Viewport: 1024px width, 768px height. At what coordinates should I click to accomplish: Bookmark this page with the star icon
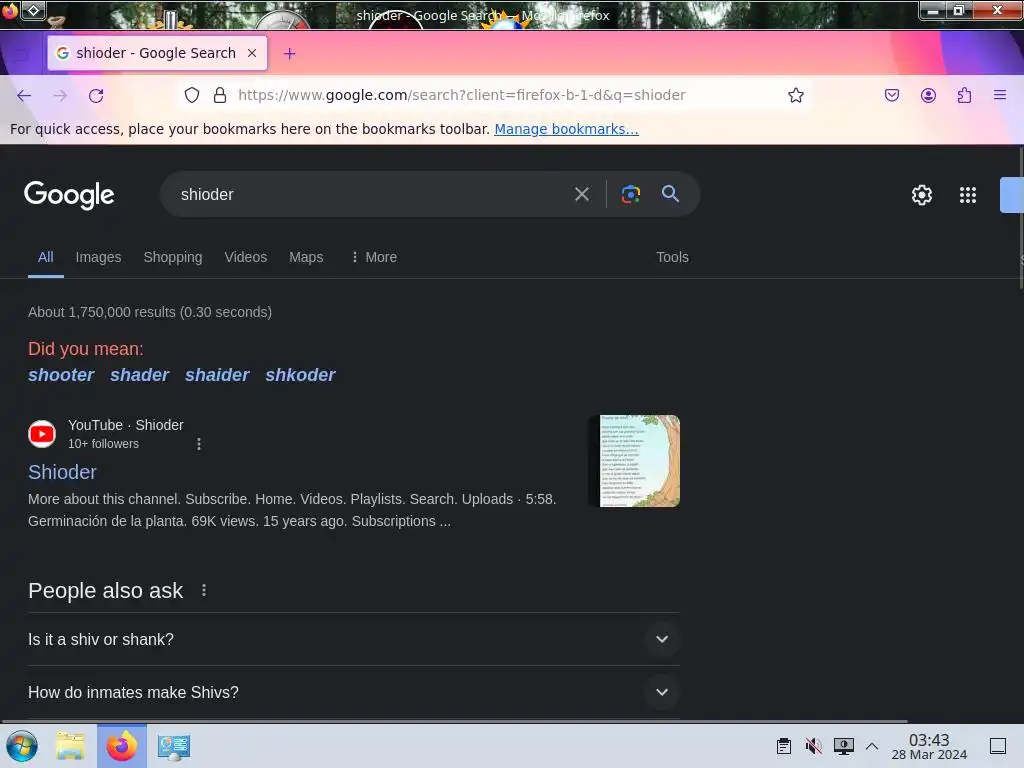point(795,95)
